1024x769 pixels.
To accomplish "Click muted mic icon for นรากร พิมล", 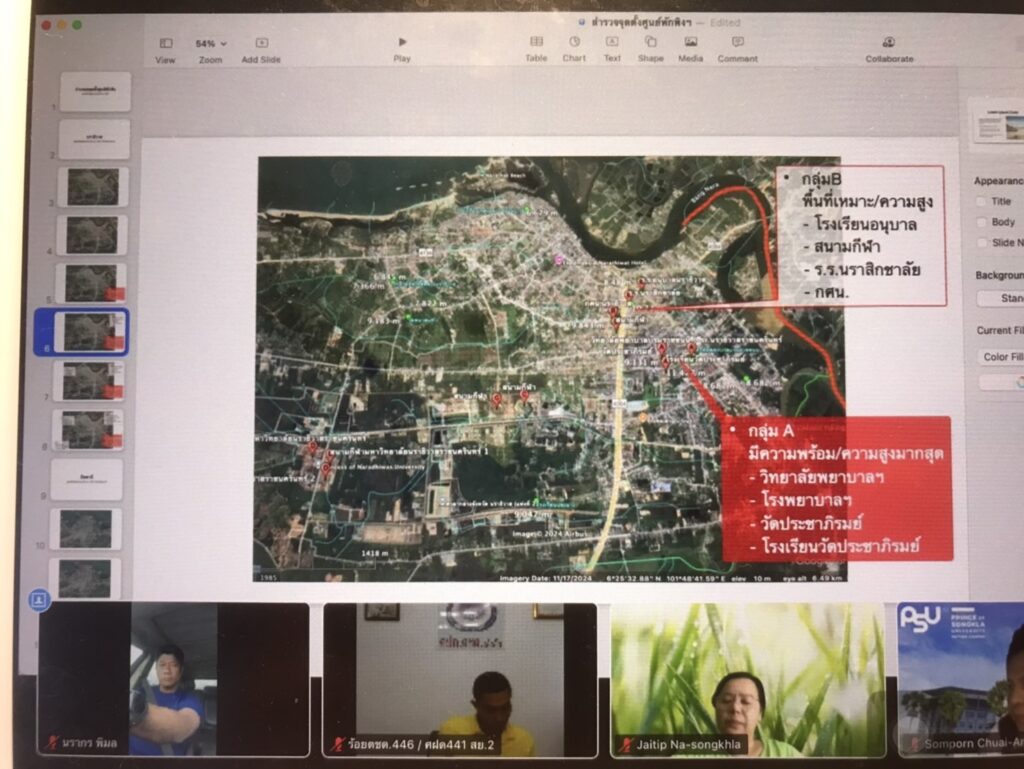I will pos(52,743).
